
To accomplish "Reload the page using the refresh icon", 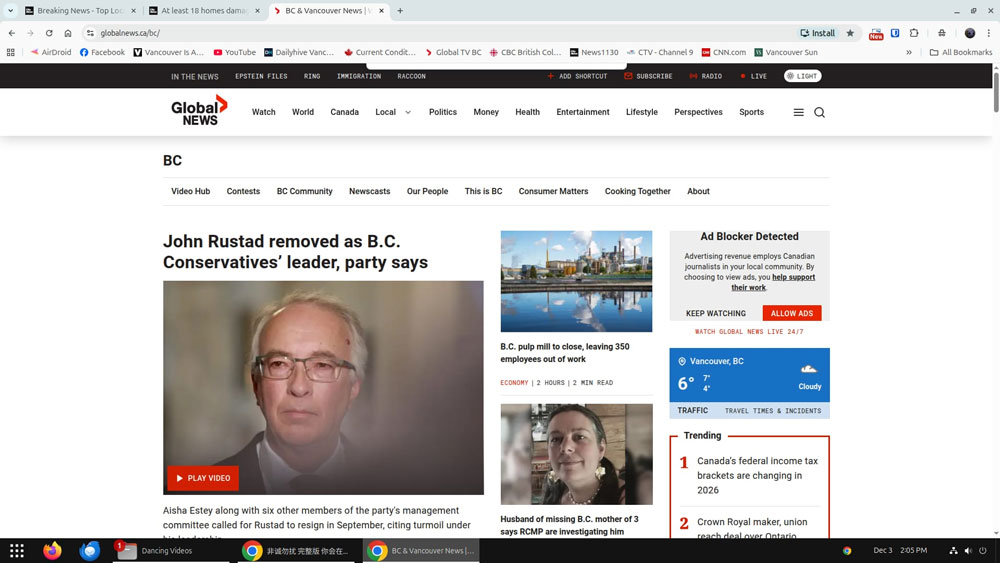I will (x=49, y=33).
